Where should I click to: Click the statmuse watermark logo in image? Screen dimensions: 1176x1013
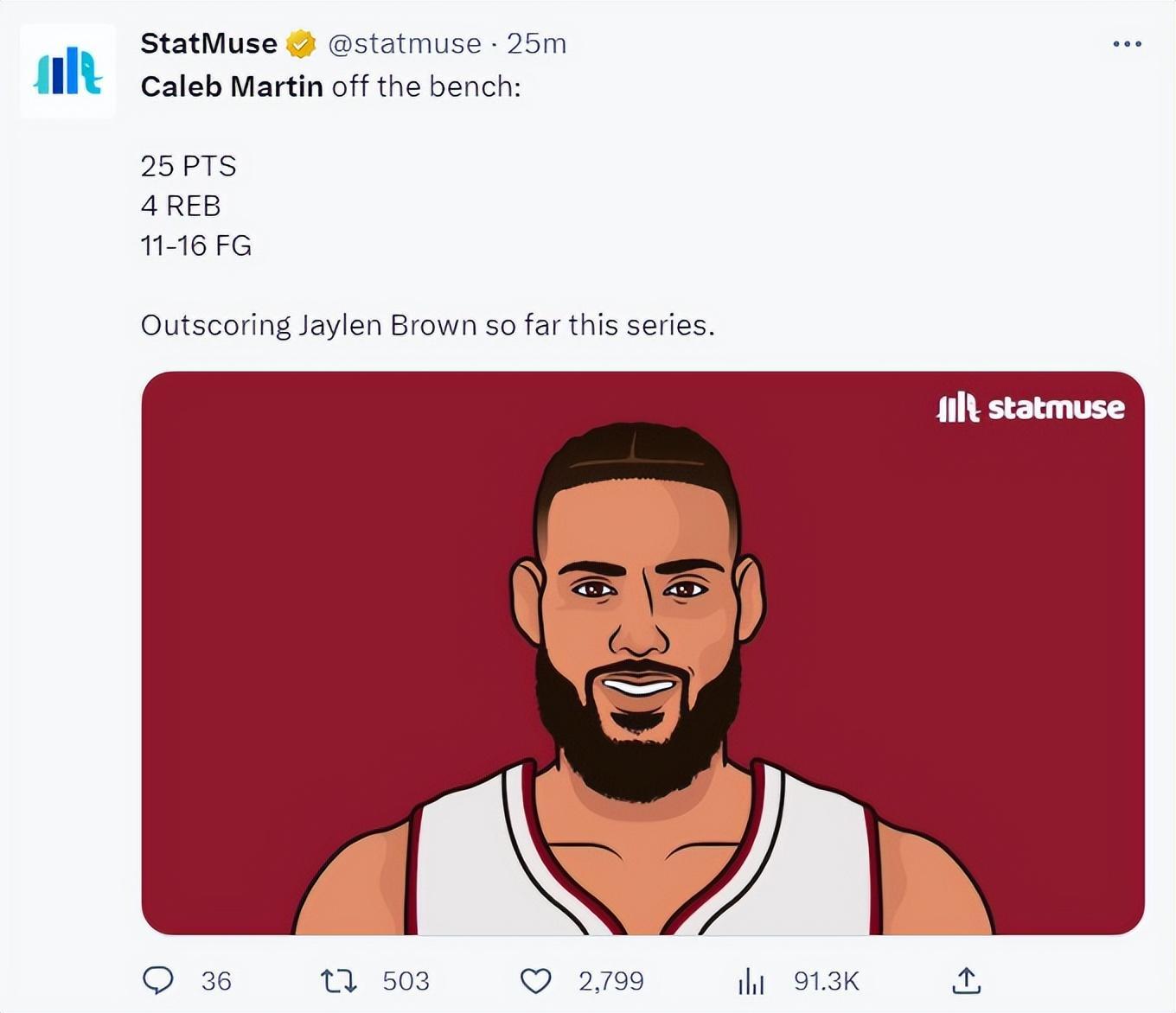click(x=1031, y=407)
